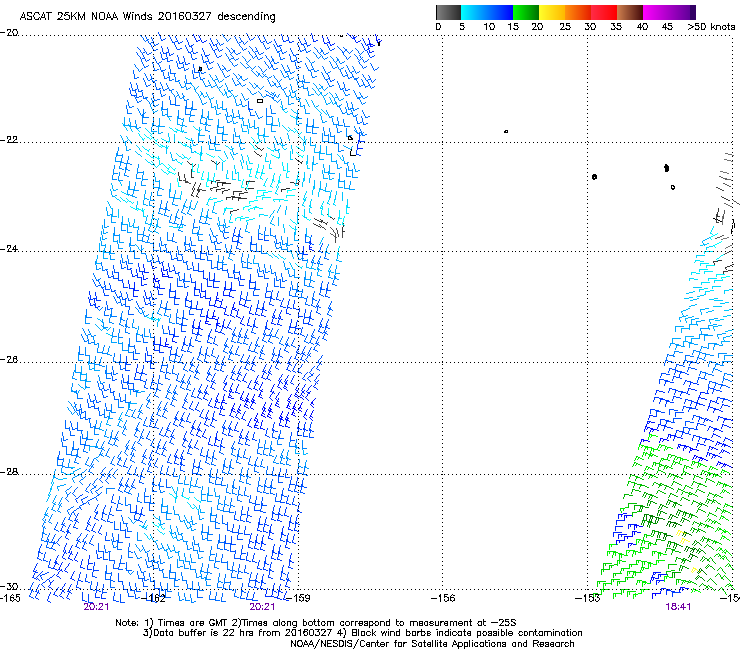Click the 20:21 time label nearest -165
The height and width of the screenshot is (650, 740).
click(x=96, y=607)
